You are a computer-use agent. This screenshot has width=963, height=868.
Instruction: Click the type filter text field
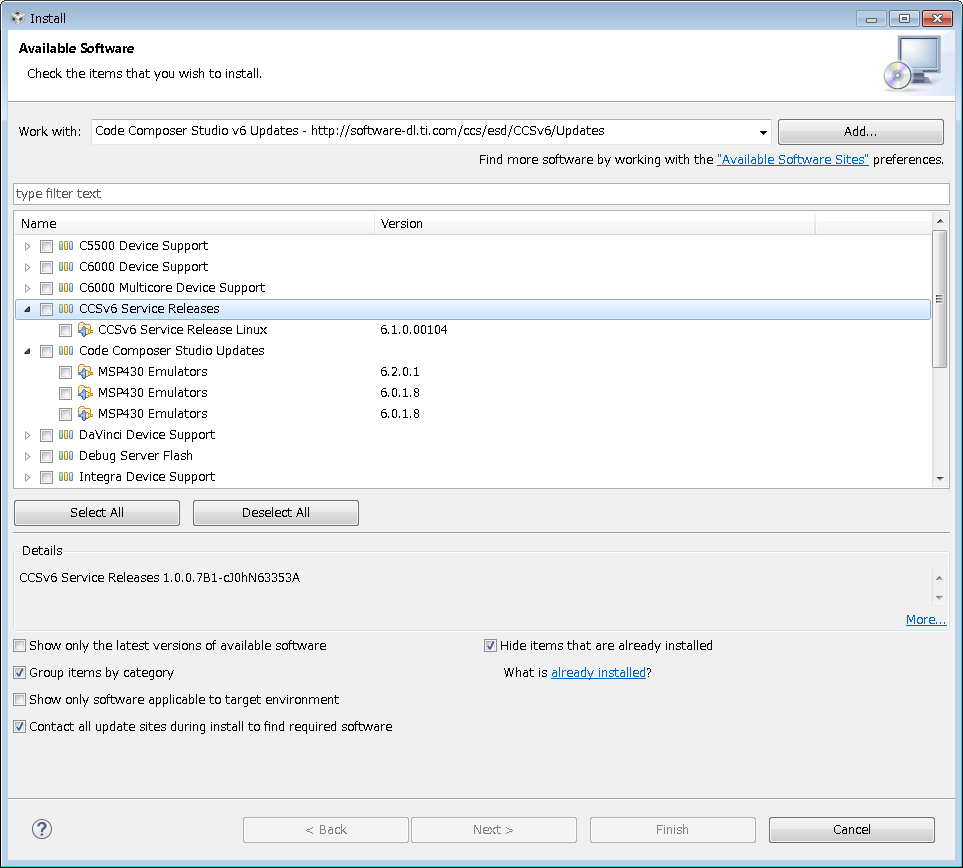point(482,194)
